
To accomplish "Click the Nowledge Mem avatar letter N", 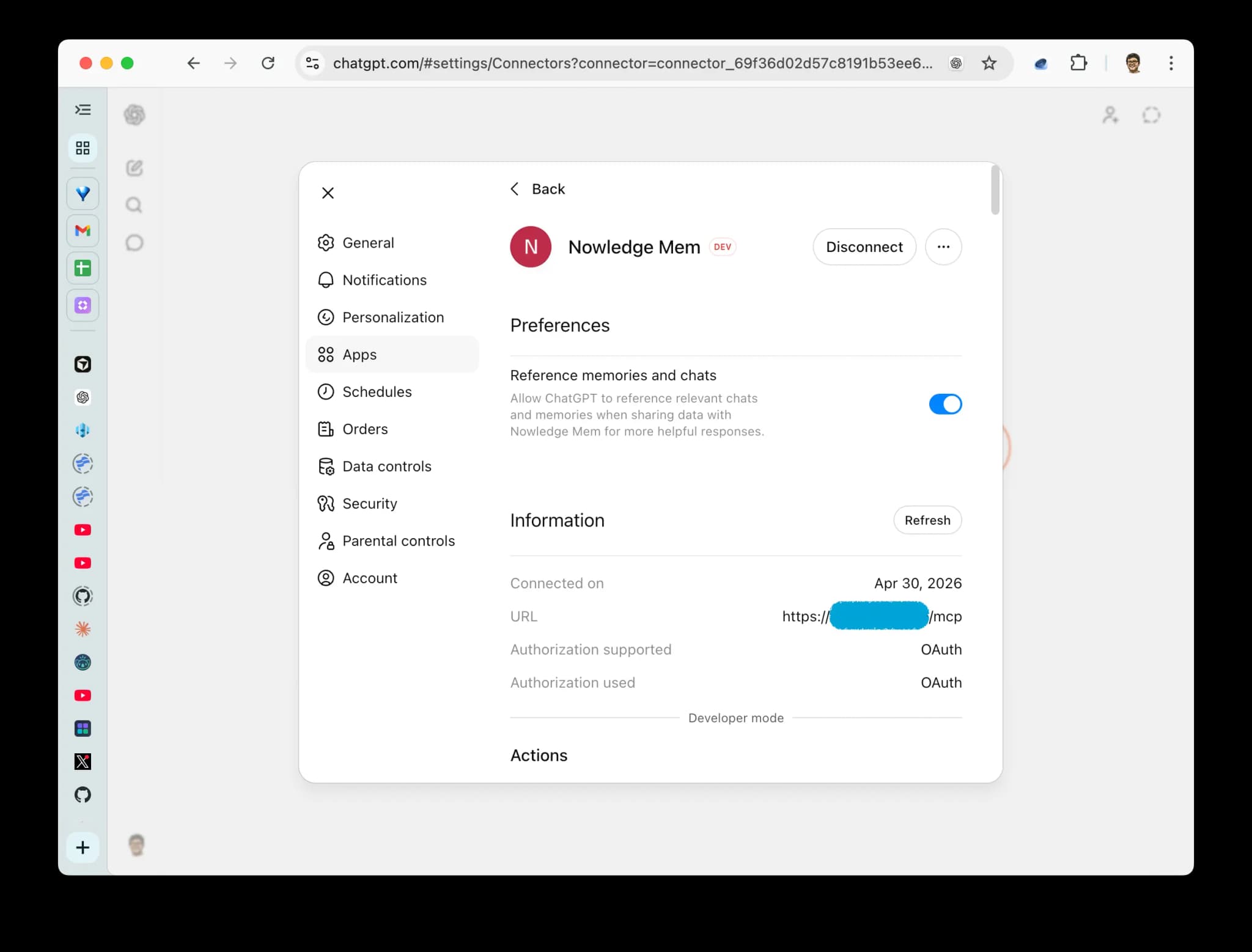I will click(x=531, y=247).
